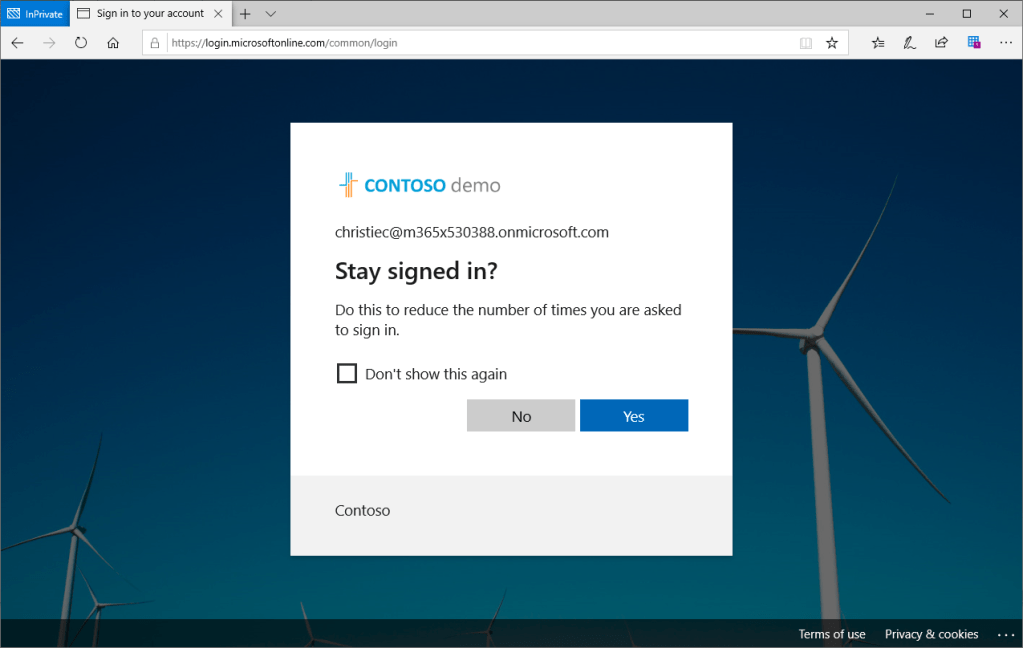1023x648 pixels.
Task: Open the browser home page
Action: 113,43
